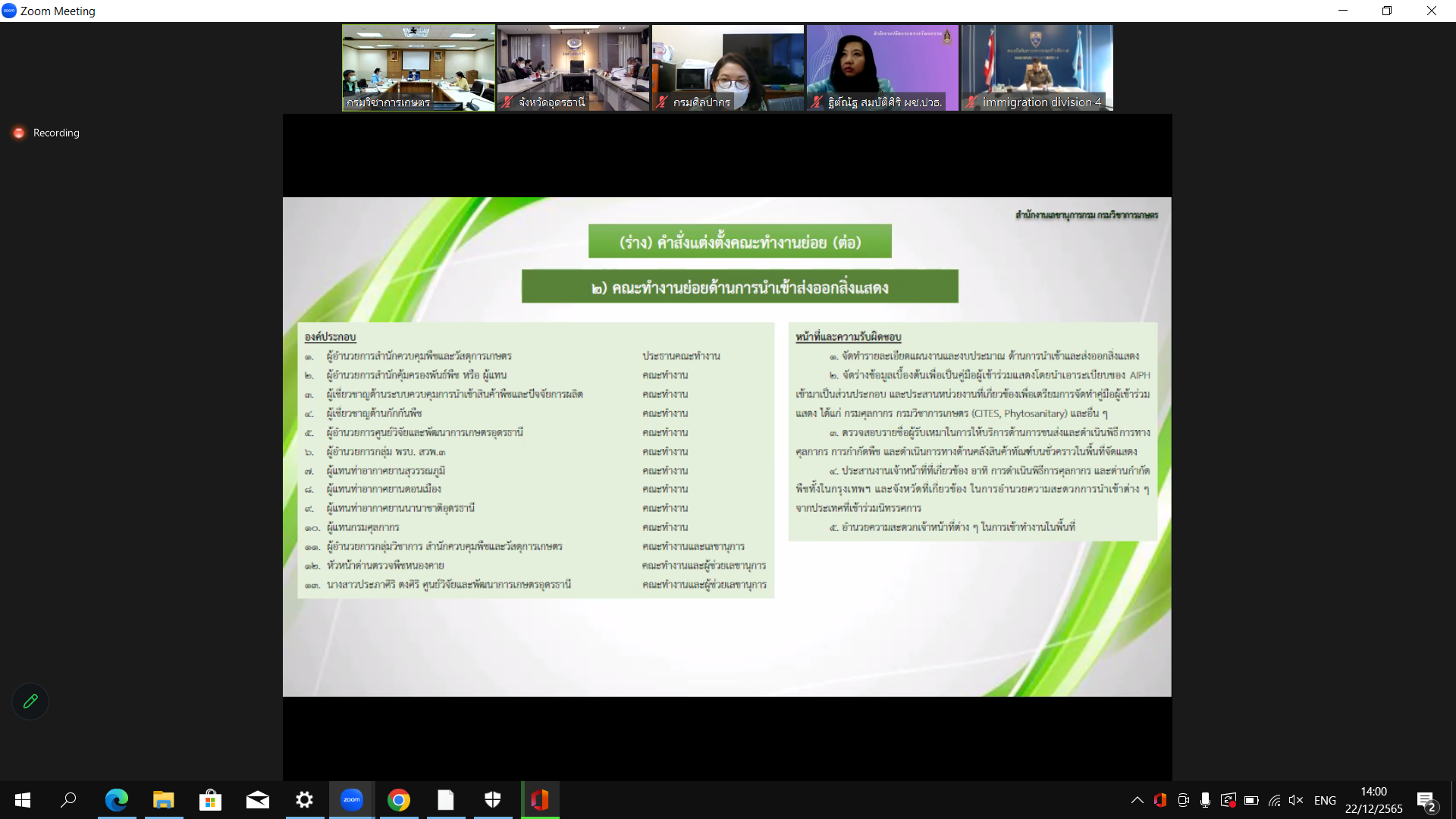This screenshot has height=819, width=1456.
Task: Open the clock showing 14:00 22/12/2565
Action: point(1373,800)
